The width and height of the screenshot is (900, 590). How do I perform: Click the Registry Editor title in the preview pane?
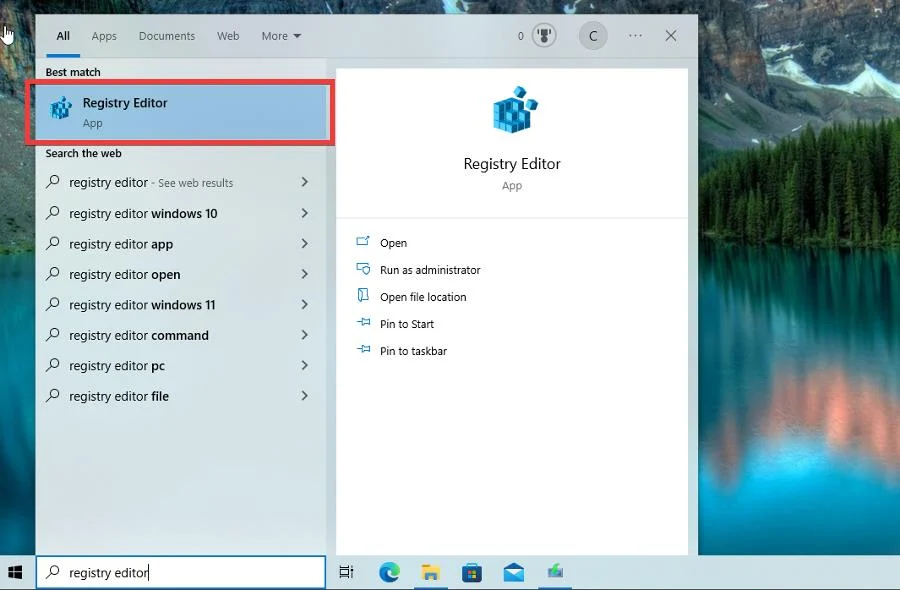(512, 164)
